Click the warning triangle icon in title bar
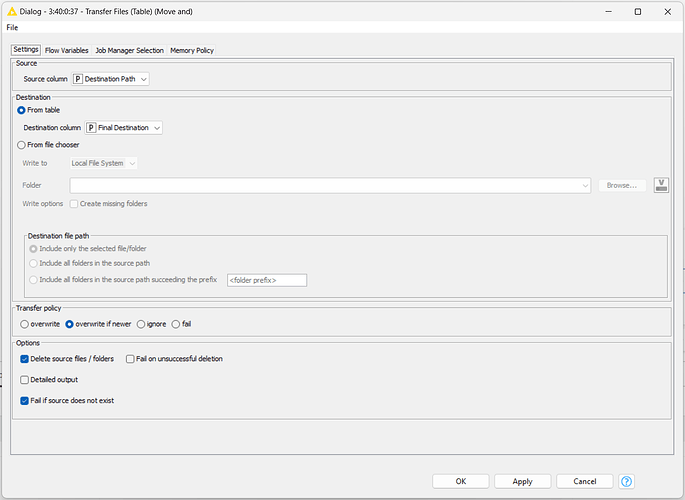The image size is (685, 500). click(12, 11)
